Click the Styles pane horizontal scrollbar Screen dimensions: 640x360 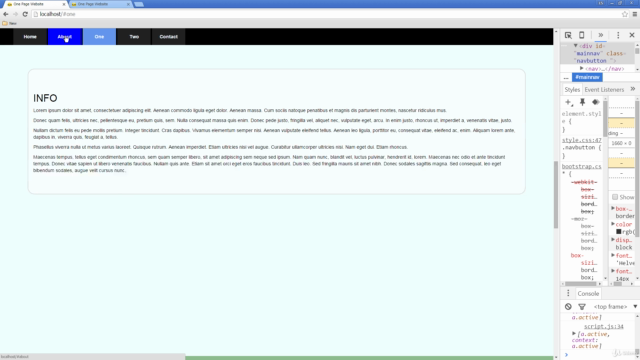pos(580,284)
